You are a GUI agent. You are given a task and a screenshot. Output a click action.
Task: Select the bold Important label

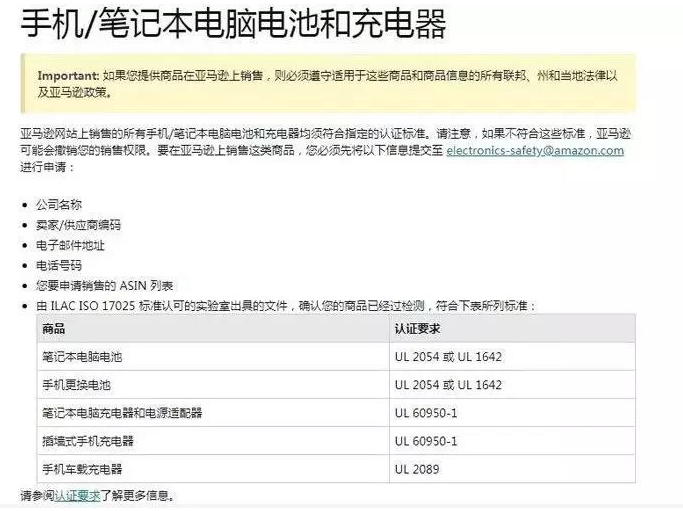[66, 75]
